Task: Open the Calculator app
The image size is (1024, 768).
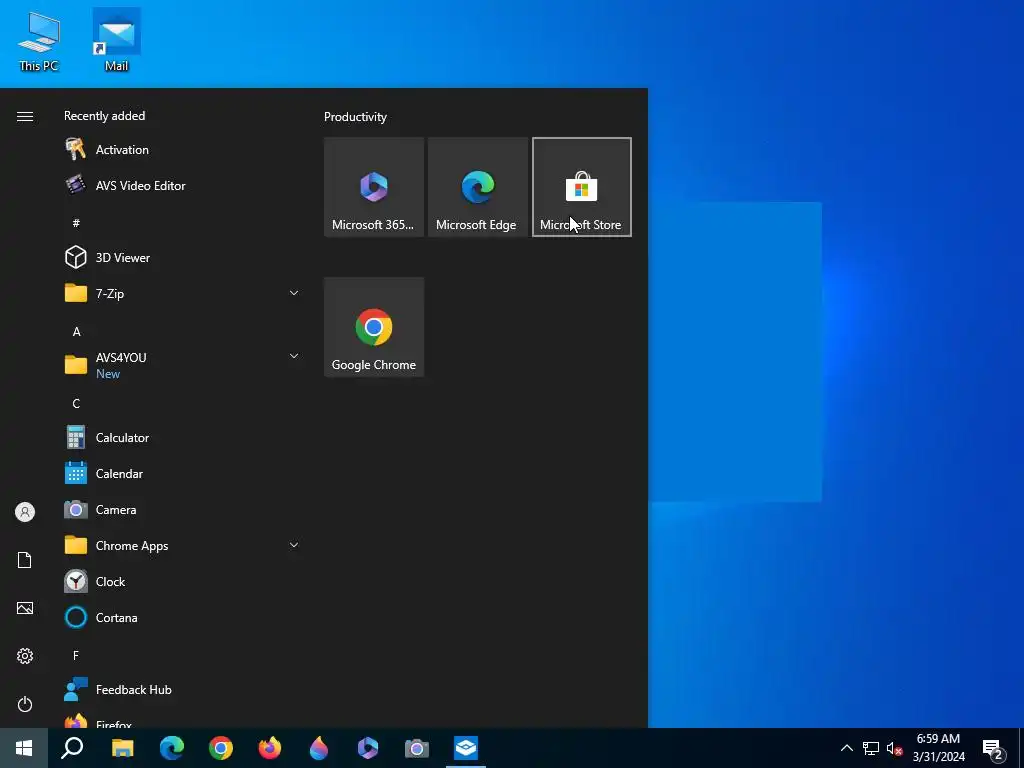Action: point(184,438)
